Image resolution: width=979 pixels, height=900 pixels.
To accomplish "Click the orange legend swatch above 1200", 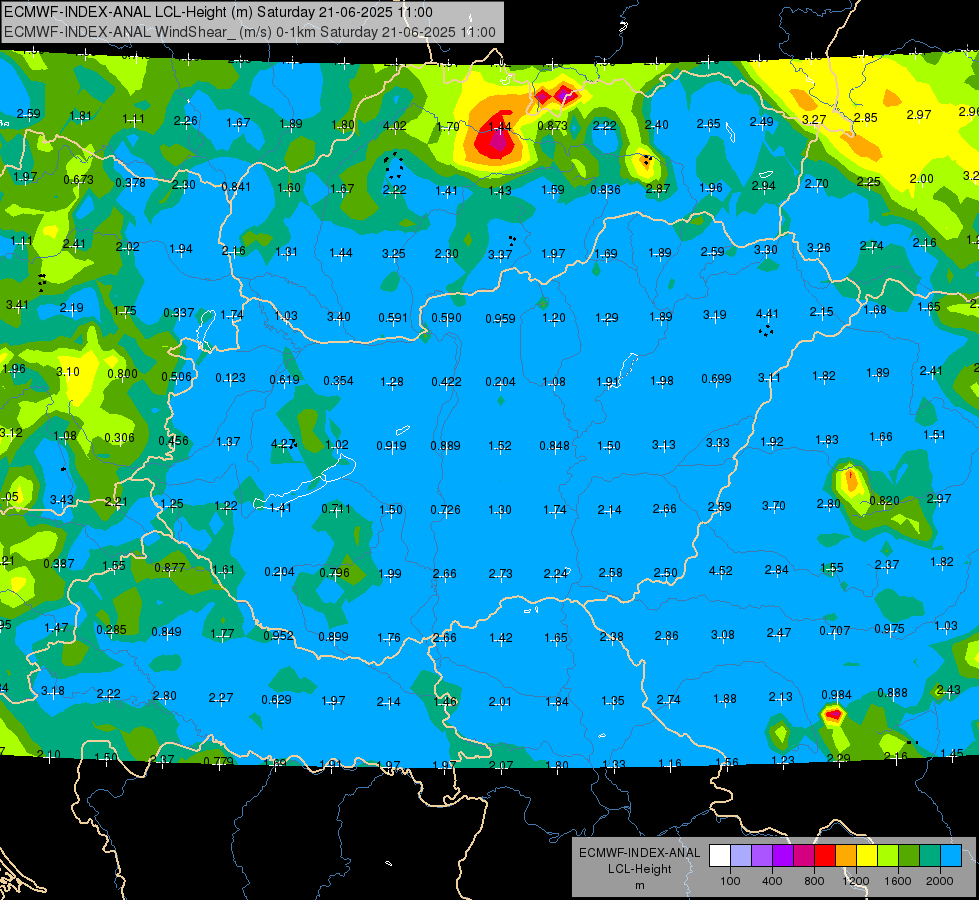I will click(846, 856).
